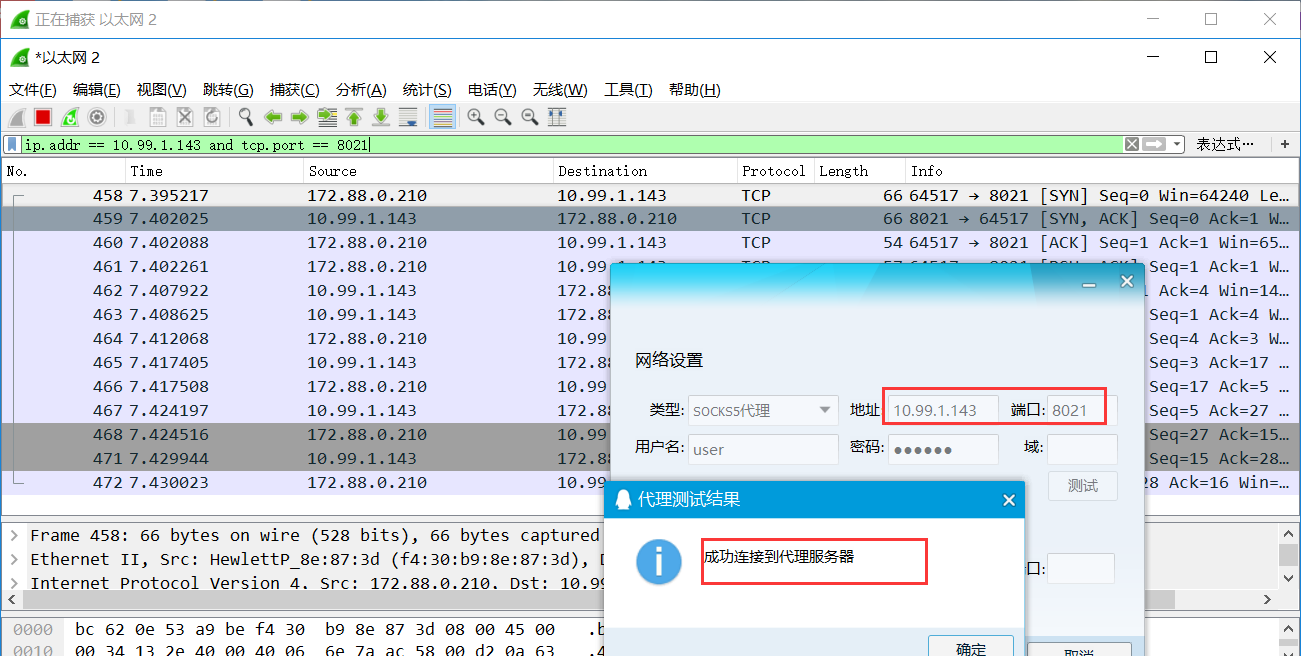Open the 编辑(E) menu
Image resolution: width=1301 pixels, height=656 pixels.
coord(97,90)
